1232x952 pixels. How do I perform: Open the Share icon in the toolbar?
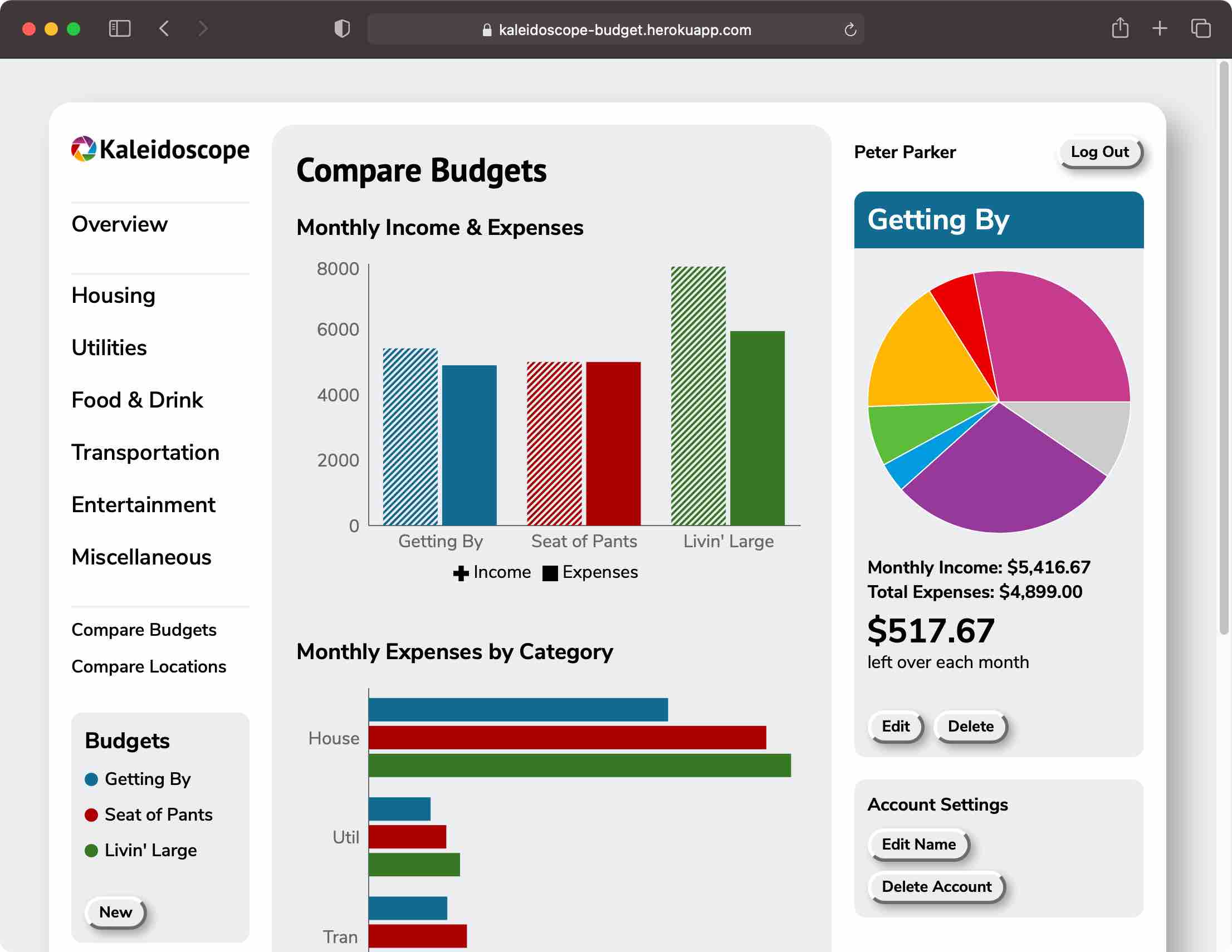pos(1119,29)
